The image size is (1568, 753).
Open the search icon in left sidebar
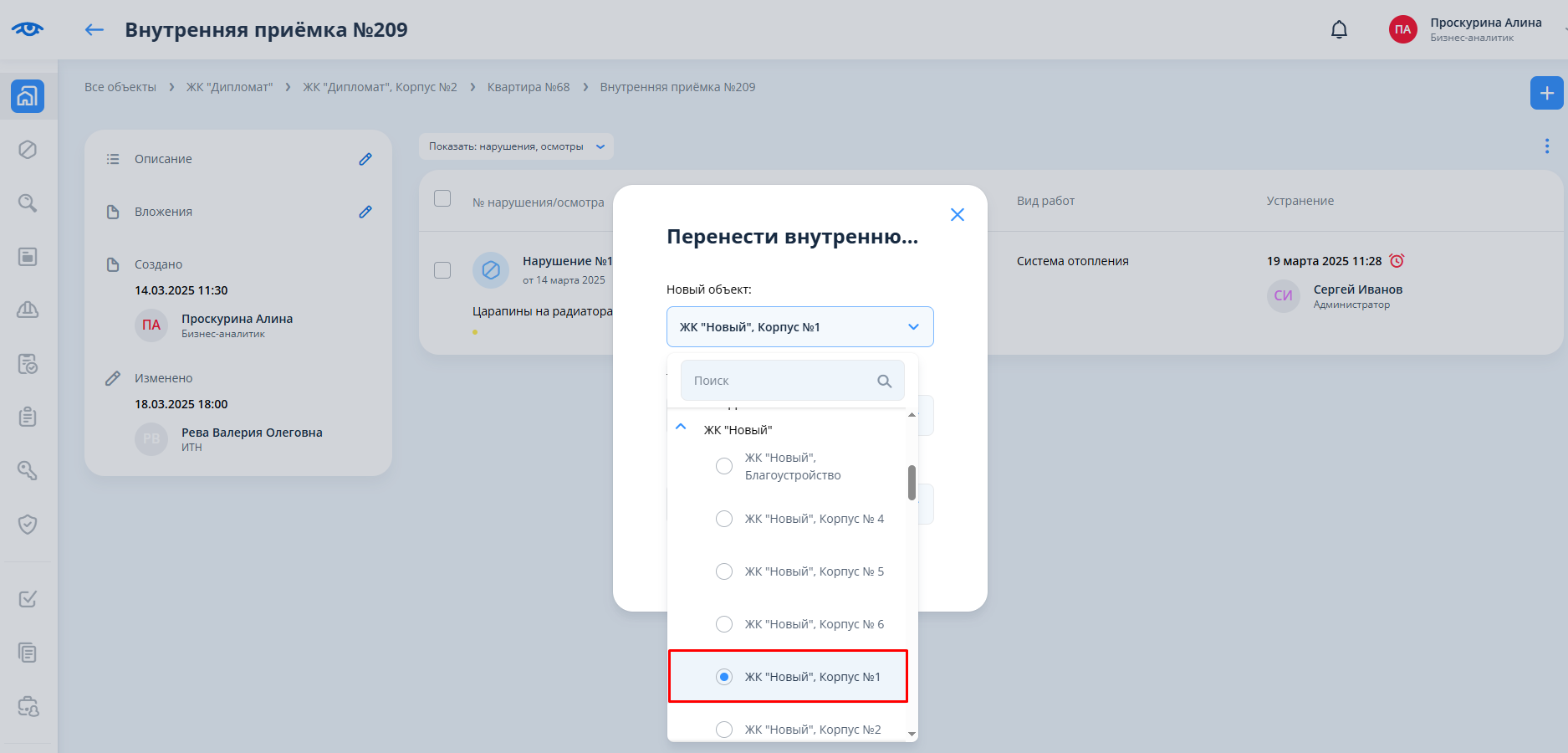pos(28,203)
